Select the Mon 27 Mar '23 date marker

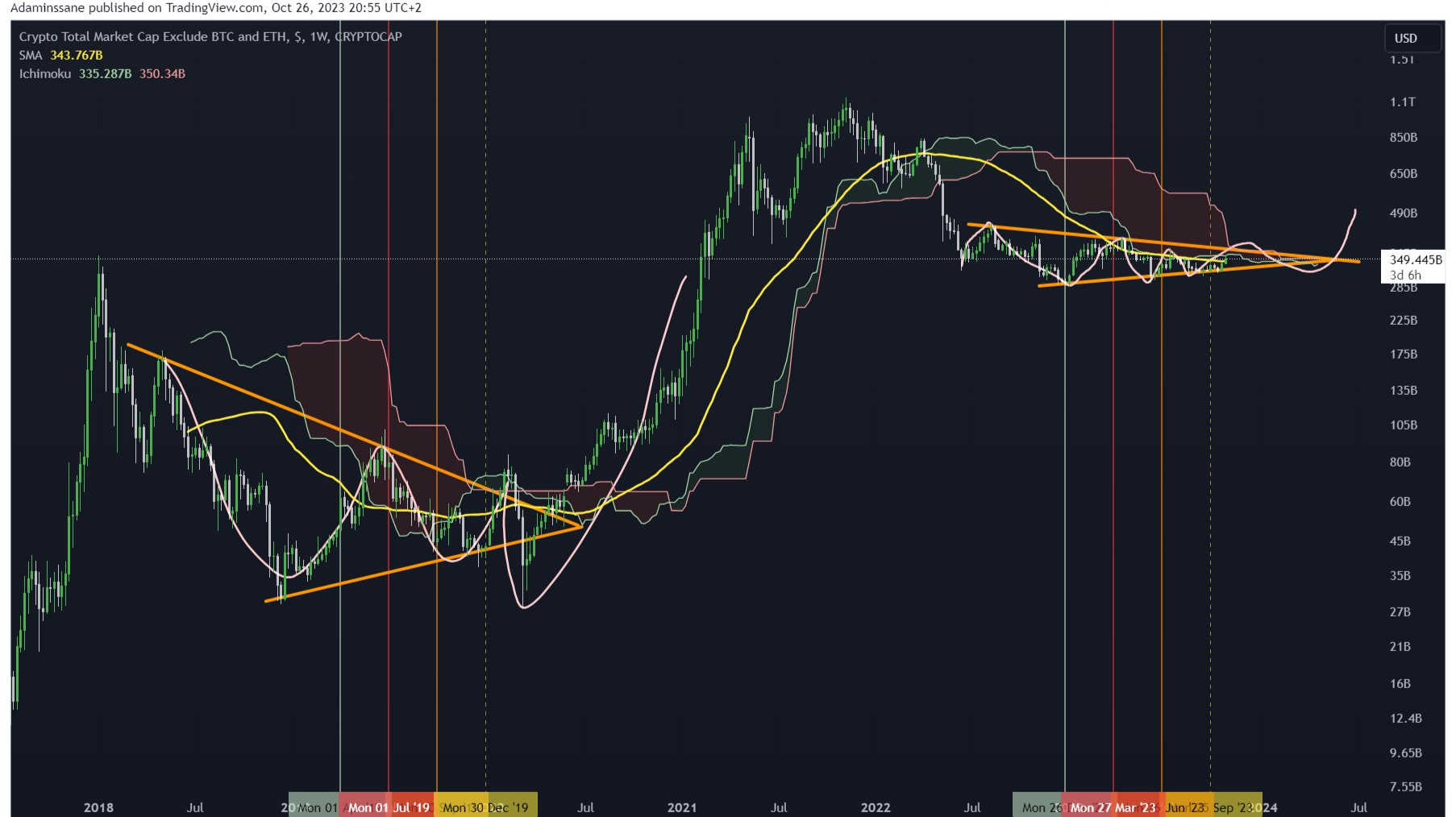1117,806
